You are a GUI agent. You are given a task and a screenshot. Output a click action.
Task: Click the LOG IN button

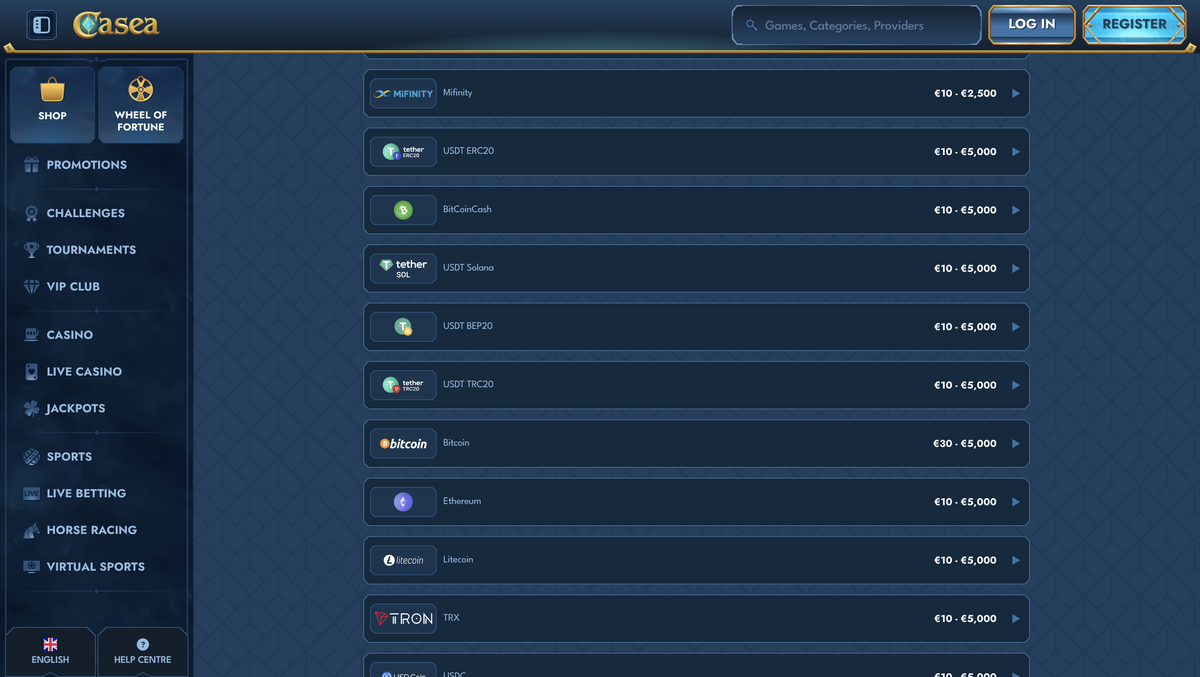click(1032, 25)
